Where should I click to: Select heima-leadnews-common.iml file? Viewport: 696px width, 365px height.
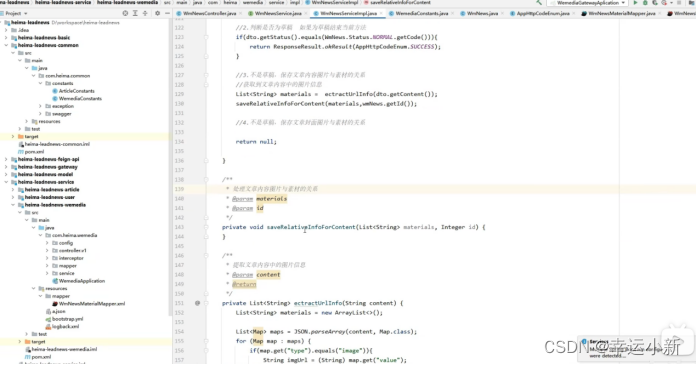(x=57, y=144)
